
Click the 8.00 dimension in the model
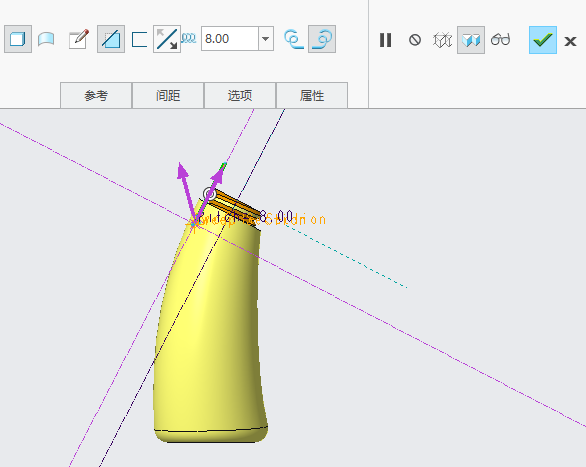pyautogui.click(x=277, y=216)
